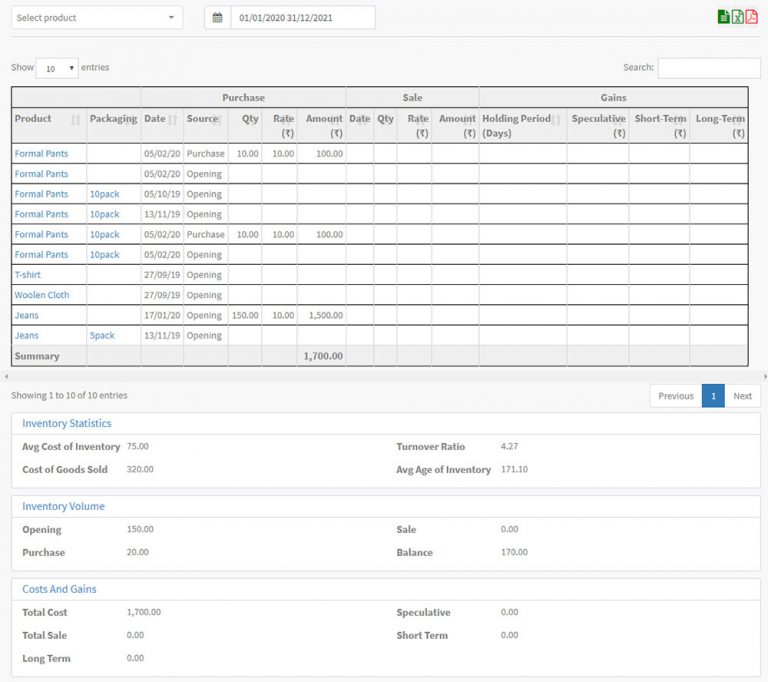This screenshot has height=682, width=768.
Task: Click into the Search input box
Action: click(708, 68)
